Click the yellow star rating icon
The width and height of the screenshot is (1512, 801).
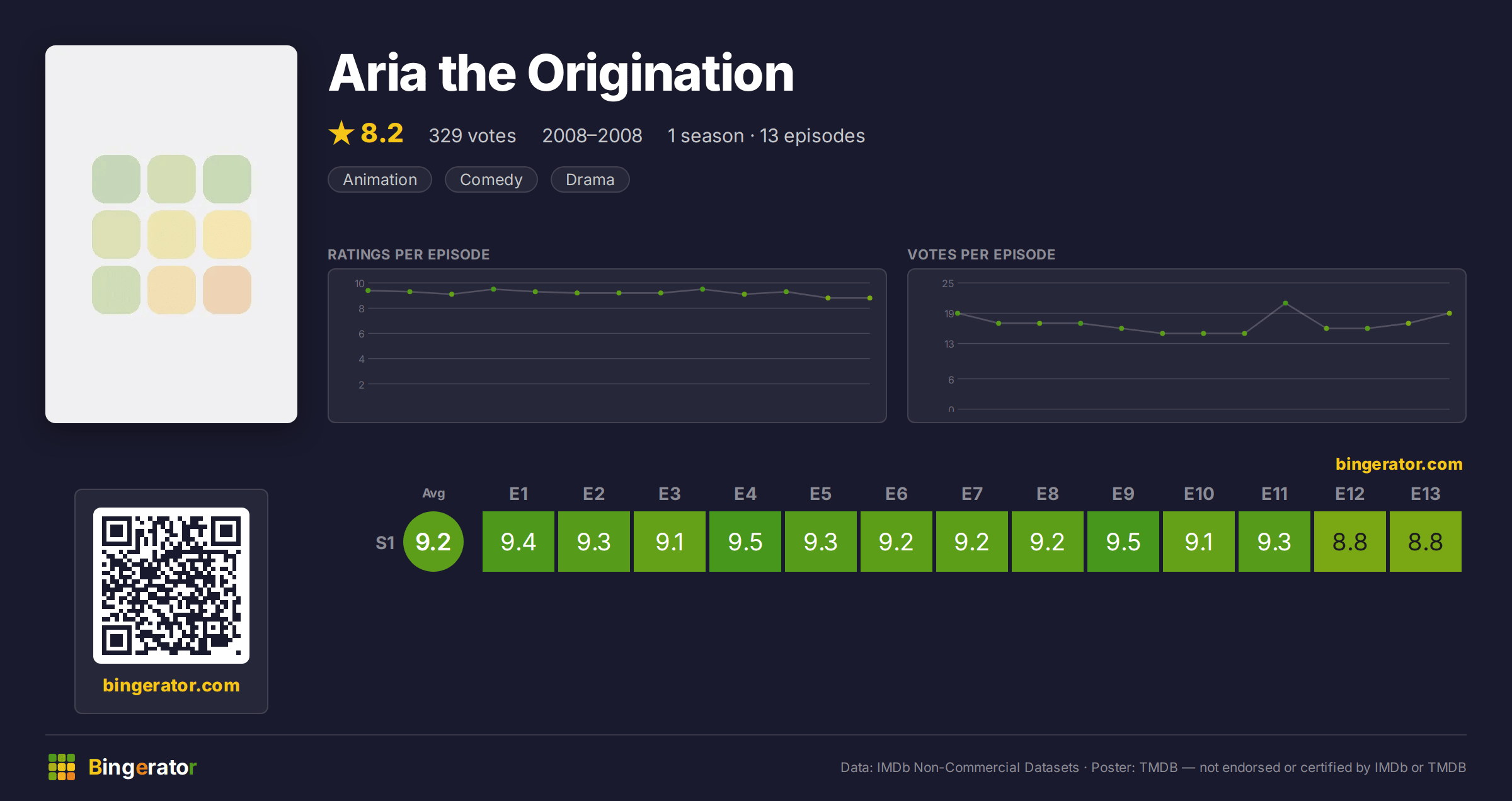(341, 133)
